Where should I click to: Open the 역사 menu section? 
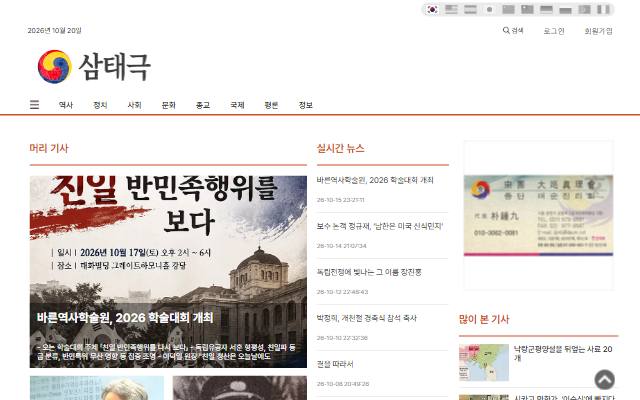[66, 105]
